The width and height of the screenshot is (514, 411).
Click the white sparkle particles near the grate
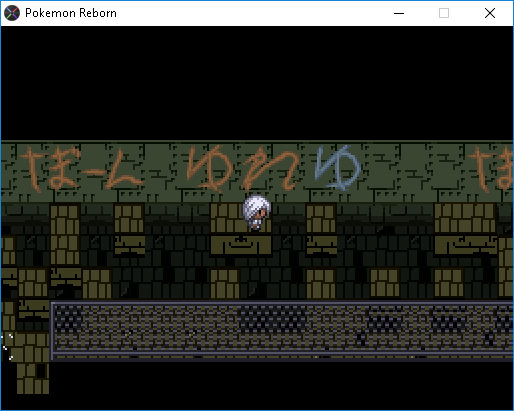tap(7, 347)
